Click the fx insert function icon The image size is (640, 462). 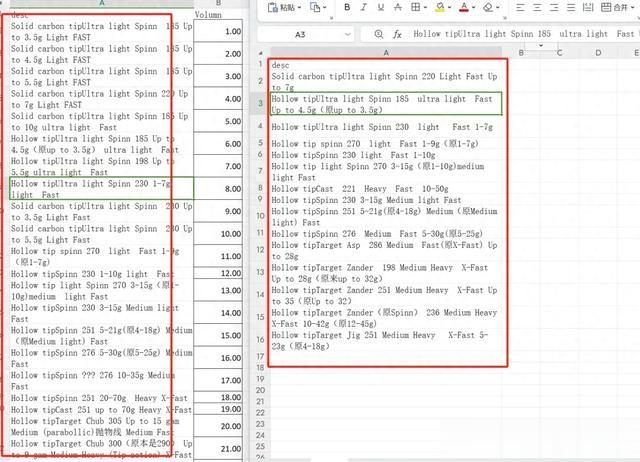[x=397, y=34]
